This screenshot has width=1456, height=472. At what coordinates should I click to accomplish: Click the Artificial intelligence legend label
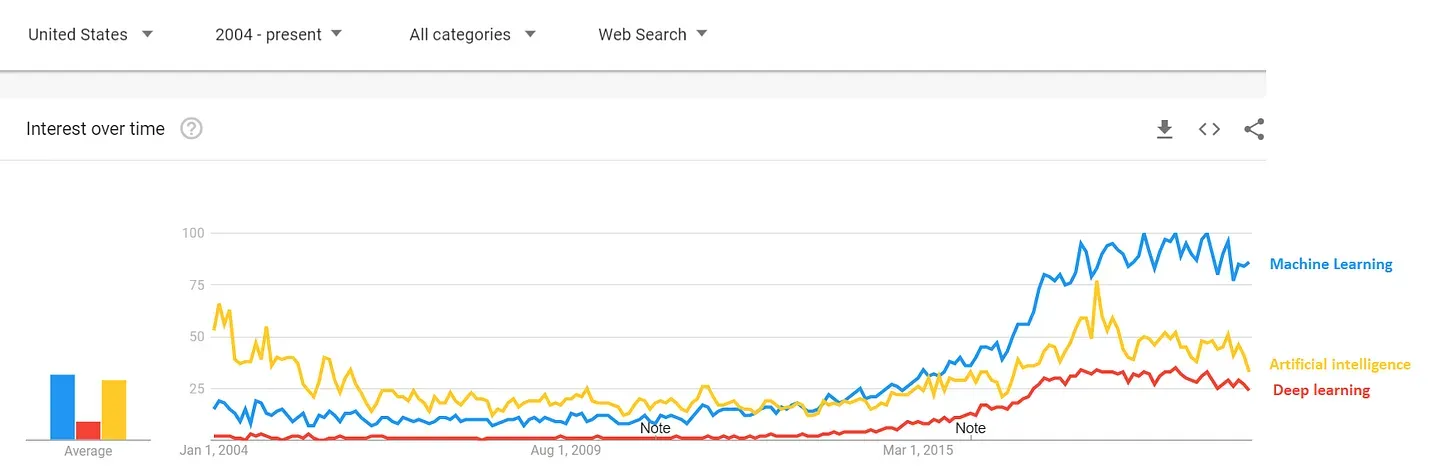point(1339,365)
